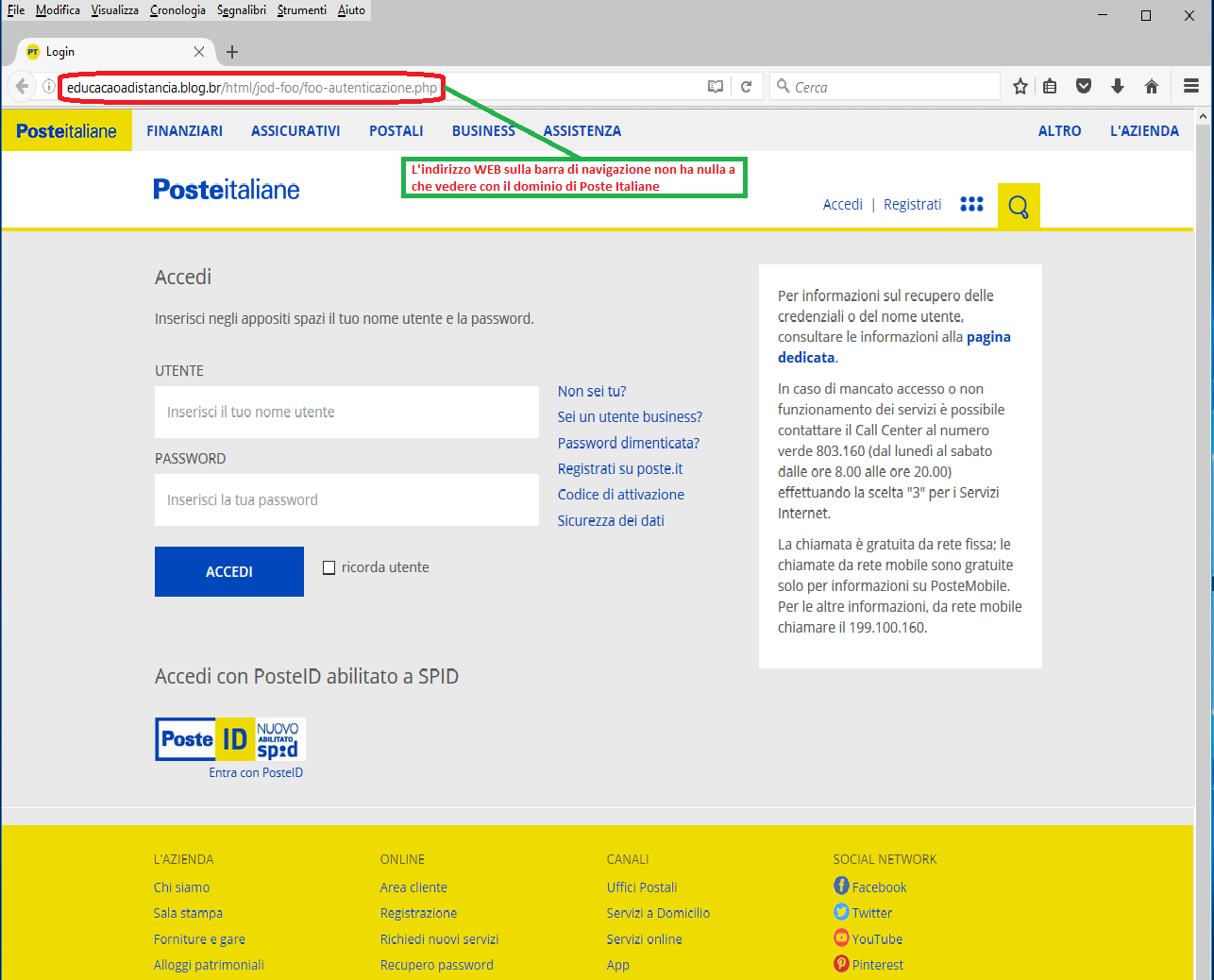Toggle reader view icon in address bar
This screenshot has width=1214, height=980.
point(716,87)
